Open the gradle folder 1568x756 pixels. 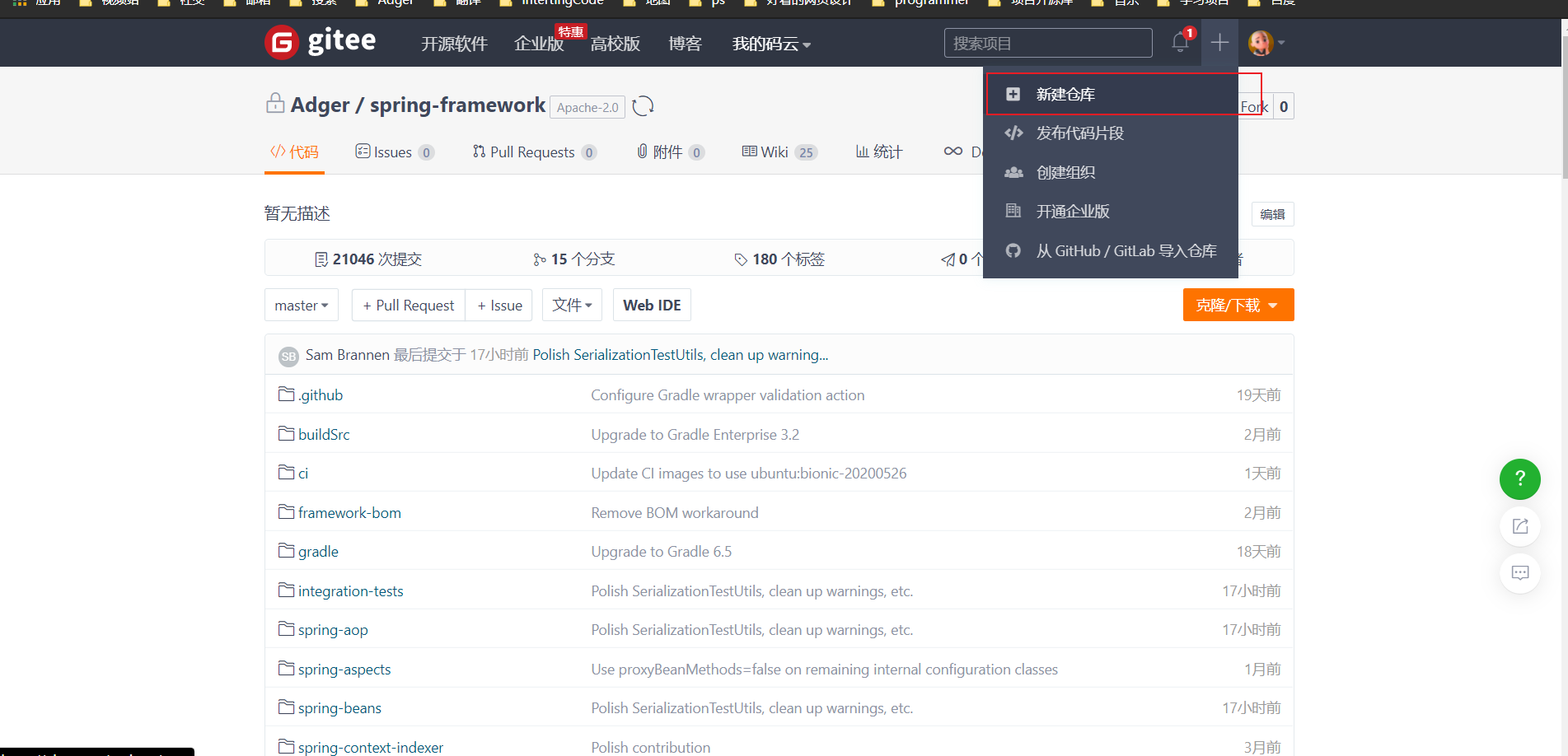(x=318, y=552)
